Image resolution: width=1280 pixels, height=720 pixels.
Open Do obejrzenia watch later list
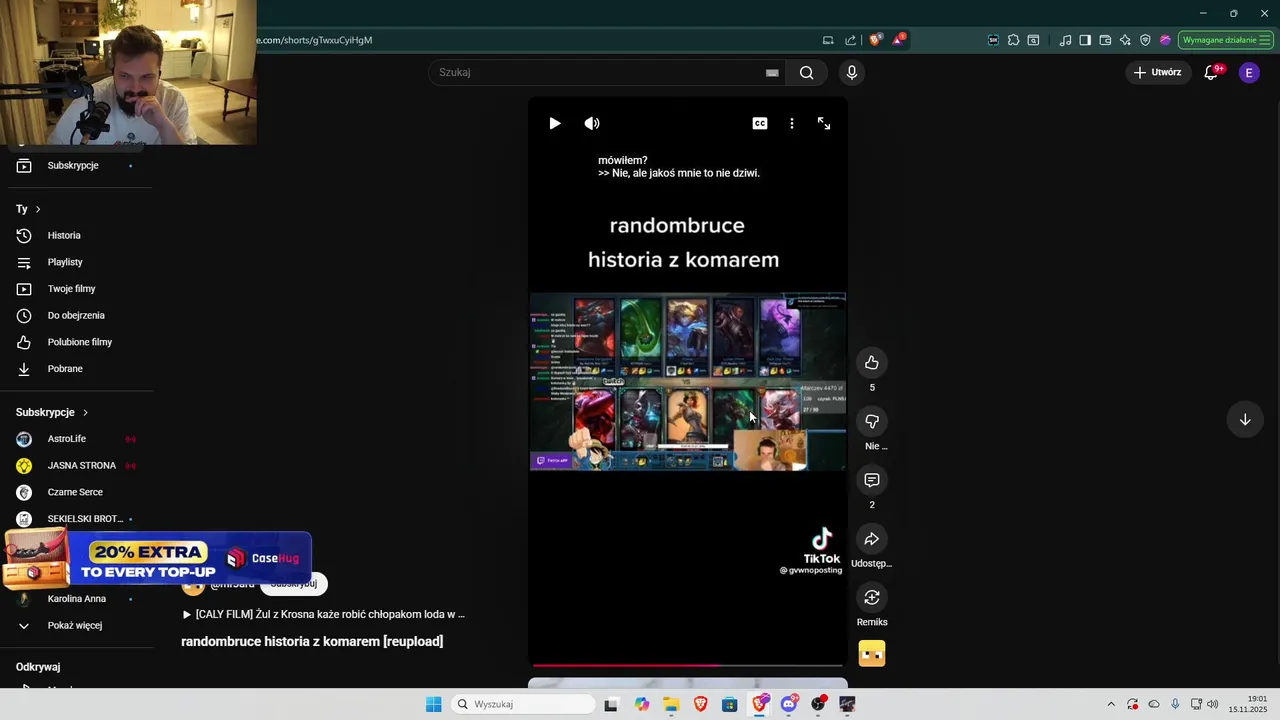76,316
